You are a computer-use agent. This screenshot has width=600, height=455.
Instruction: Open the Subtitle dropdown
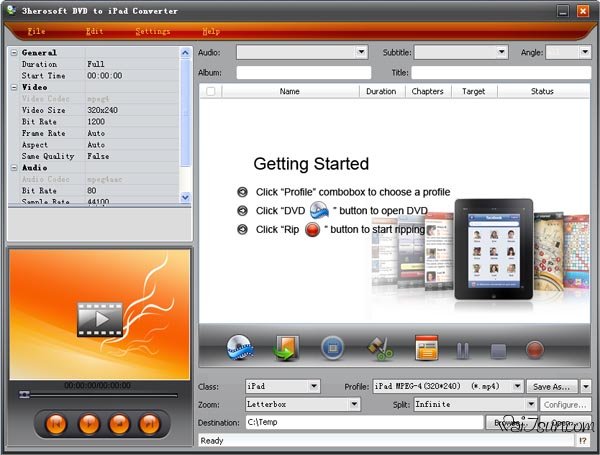click(501, 52)
